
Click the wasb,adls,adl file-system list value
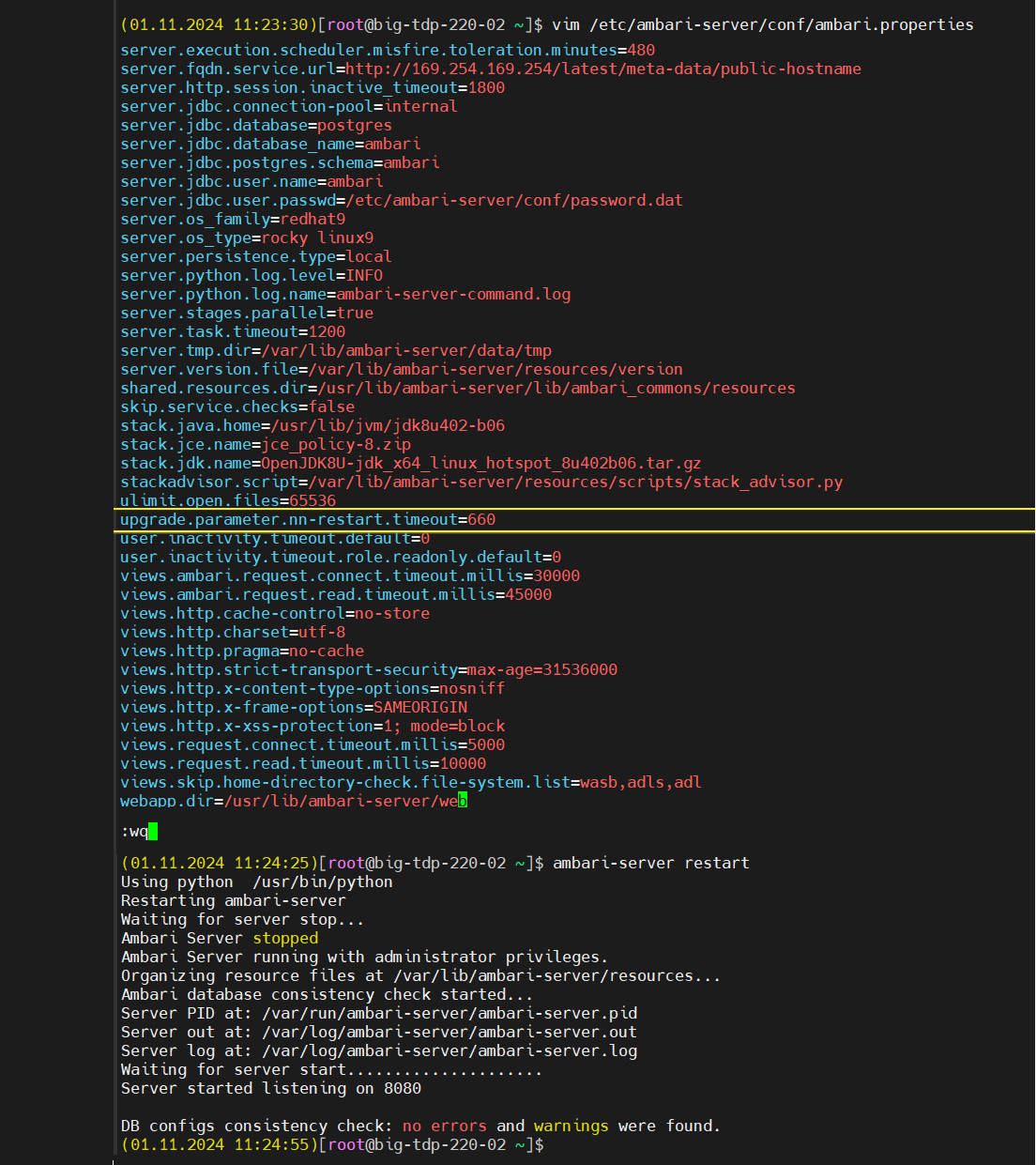(x=640, y=783)
